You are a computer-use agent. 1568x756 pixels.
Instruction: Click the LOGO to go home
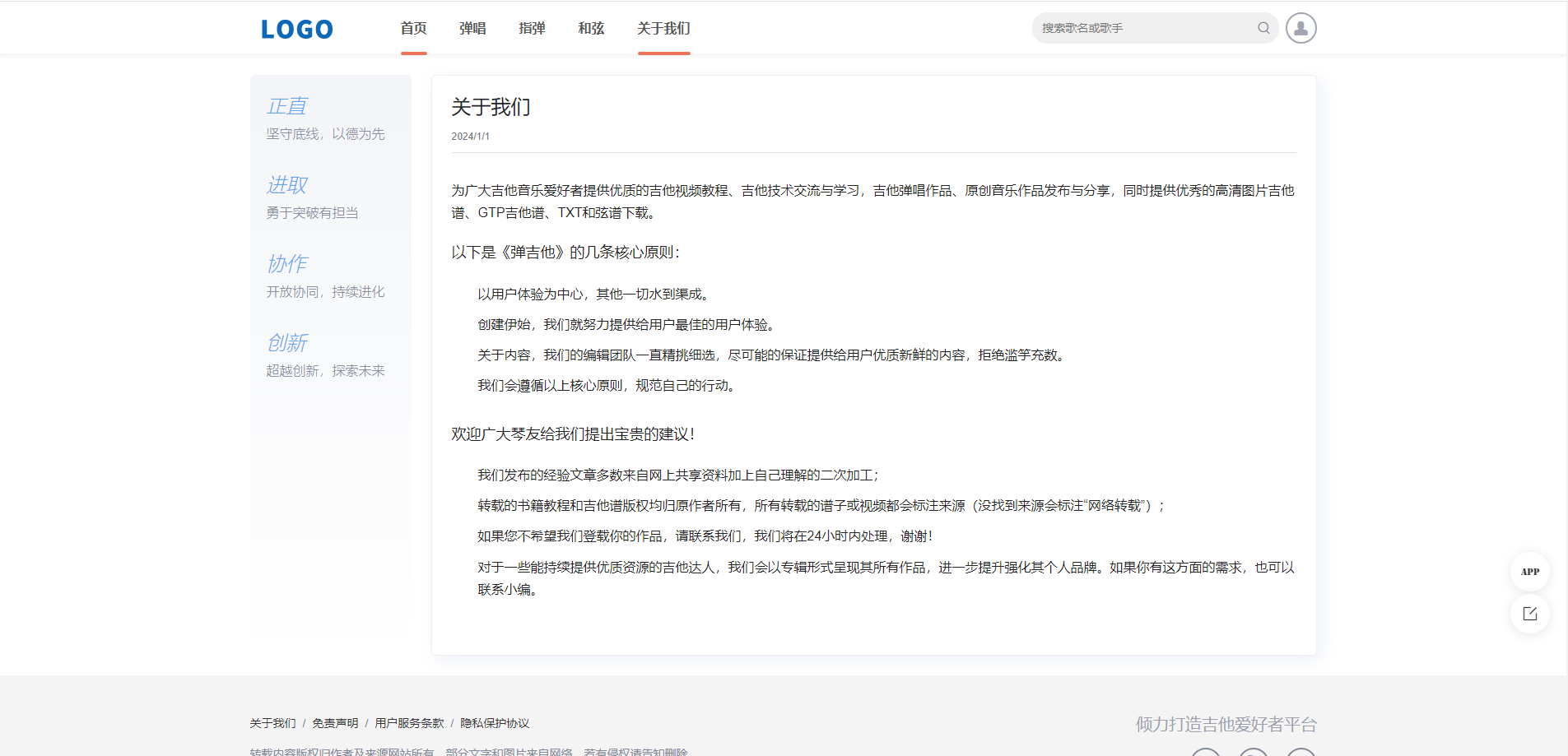(295, 28)
